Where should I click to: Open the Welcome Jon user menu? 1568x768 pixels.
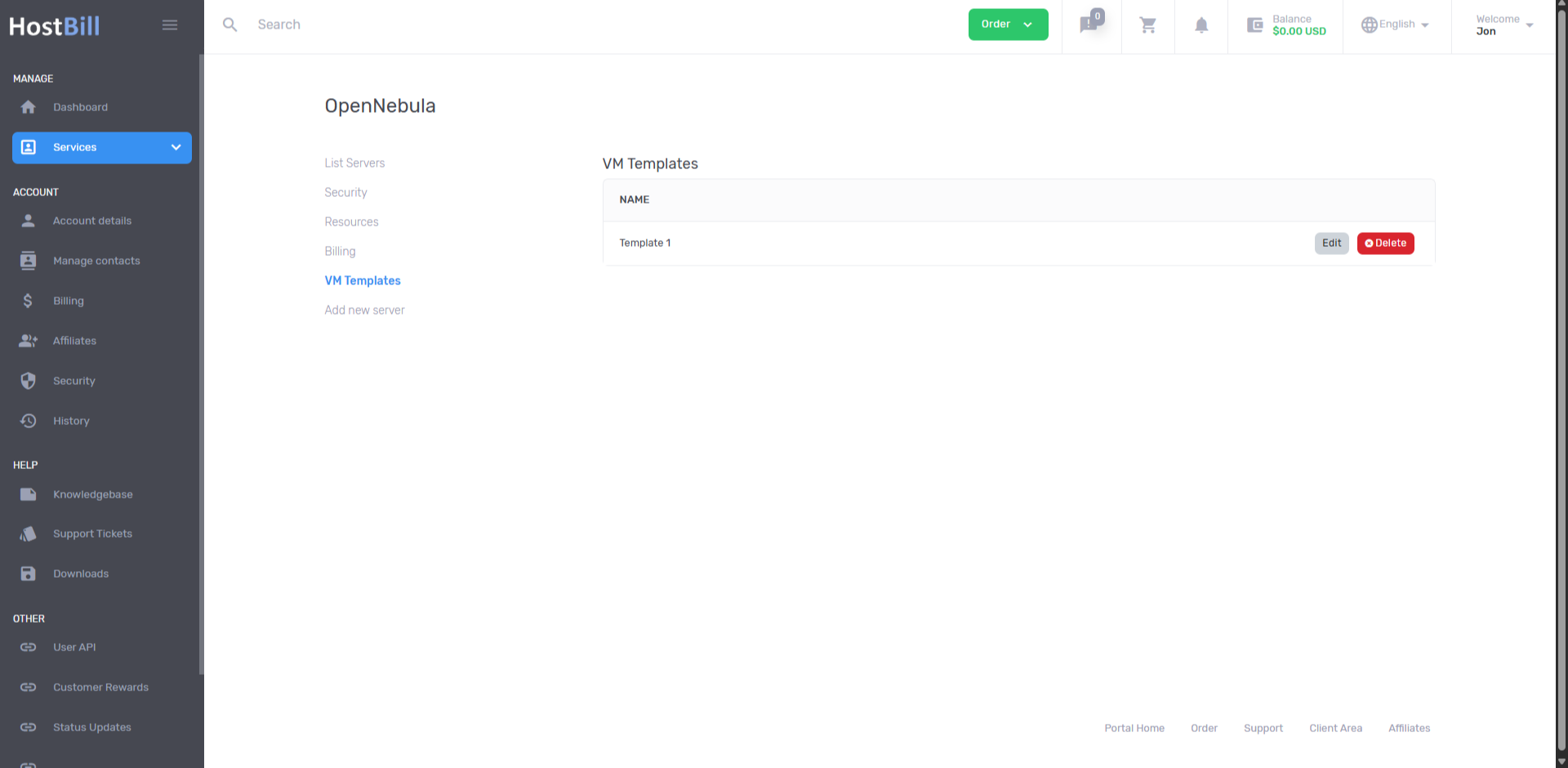(1504, 25)
